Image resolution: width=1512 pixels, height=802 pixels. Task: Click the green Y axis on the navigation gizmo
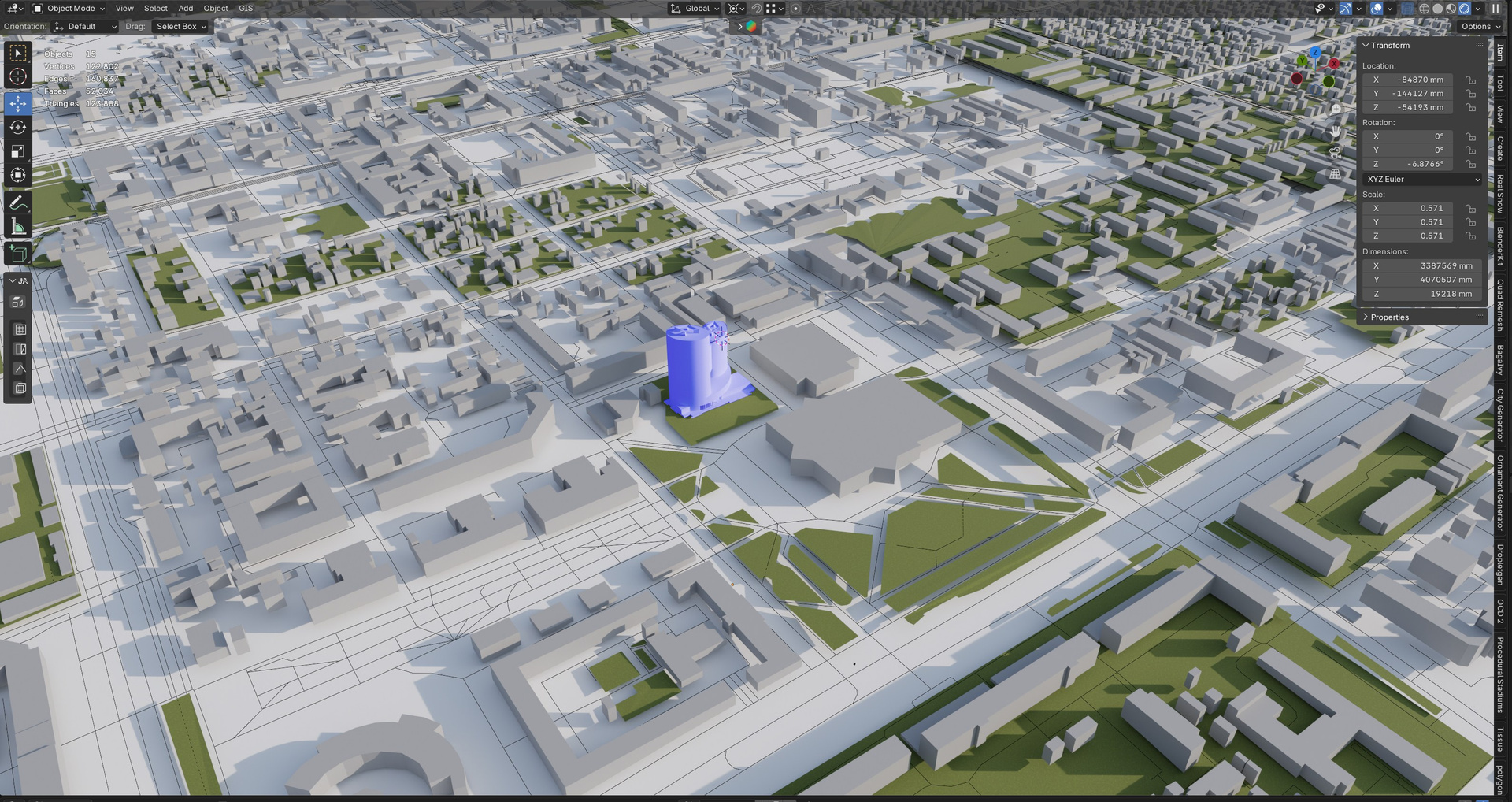[x=1302, y=60]
